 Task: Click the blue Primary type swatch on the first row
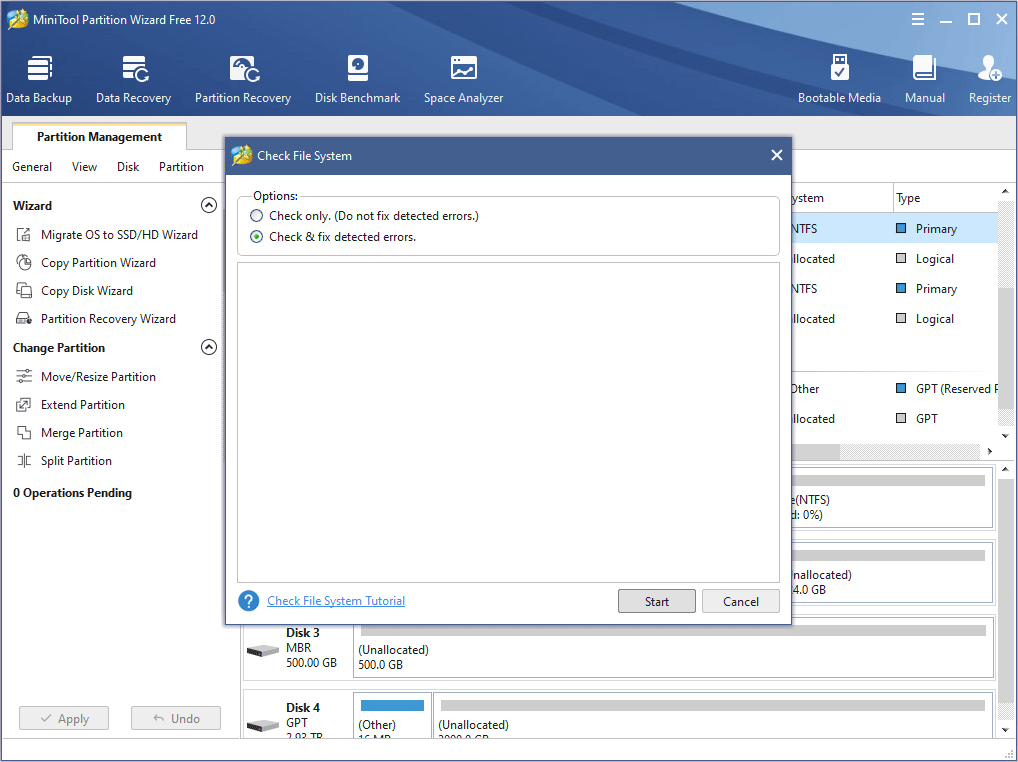click(901, 228)
